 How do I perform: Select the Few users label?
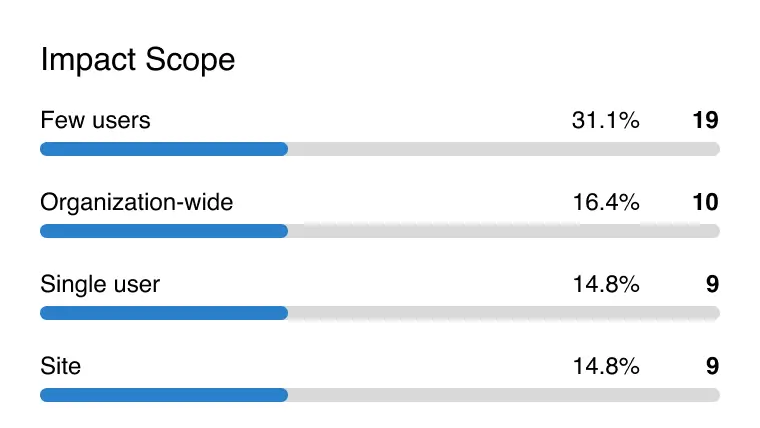(x=95, y=121)
